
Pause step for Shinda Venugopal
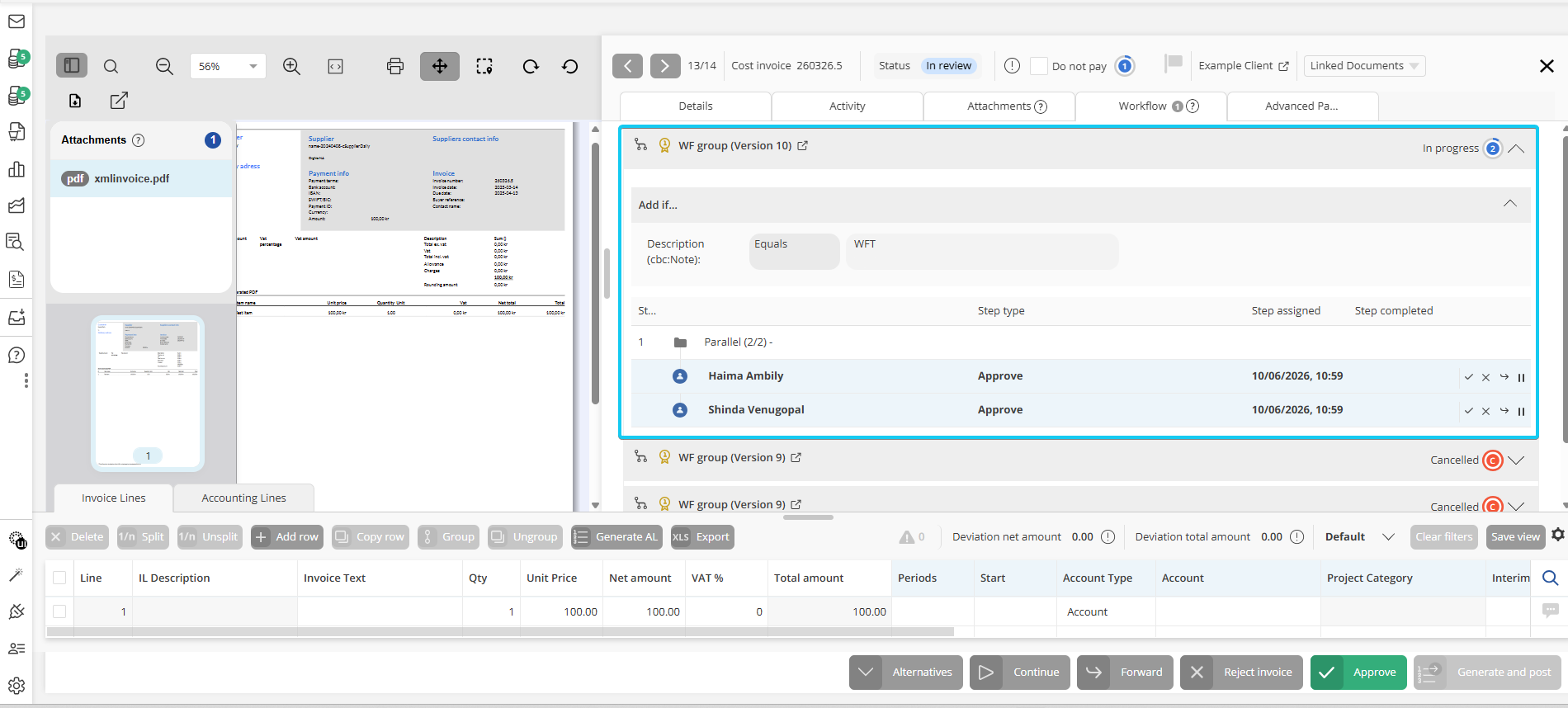pos(1521,411)
